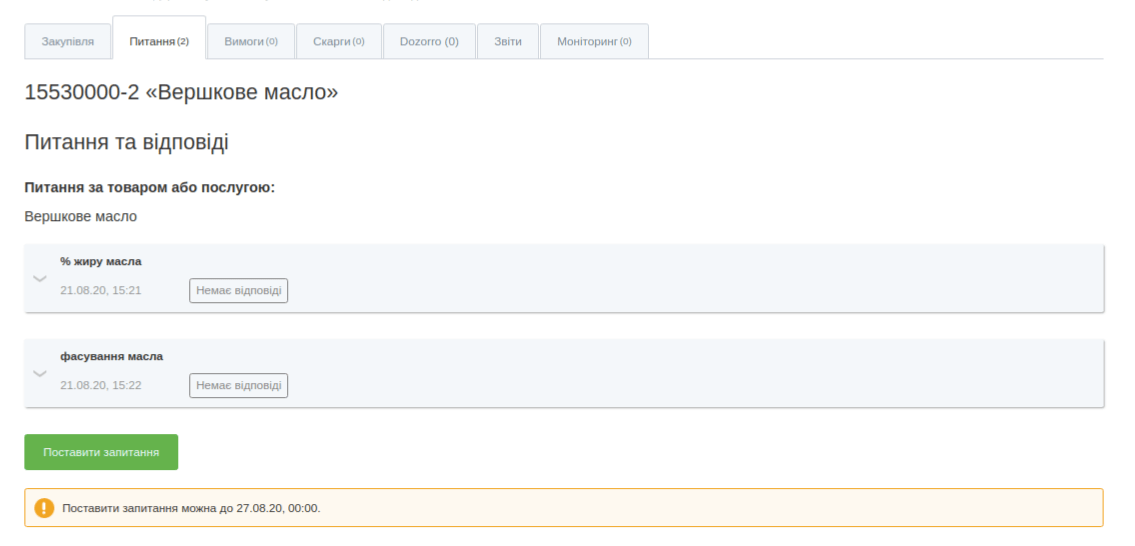The image size is (1135, 546).
Task: Switch to the Звіти tab
Action: [x=508, y=41]
